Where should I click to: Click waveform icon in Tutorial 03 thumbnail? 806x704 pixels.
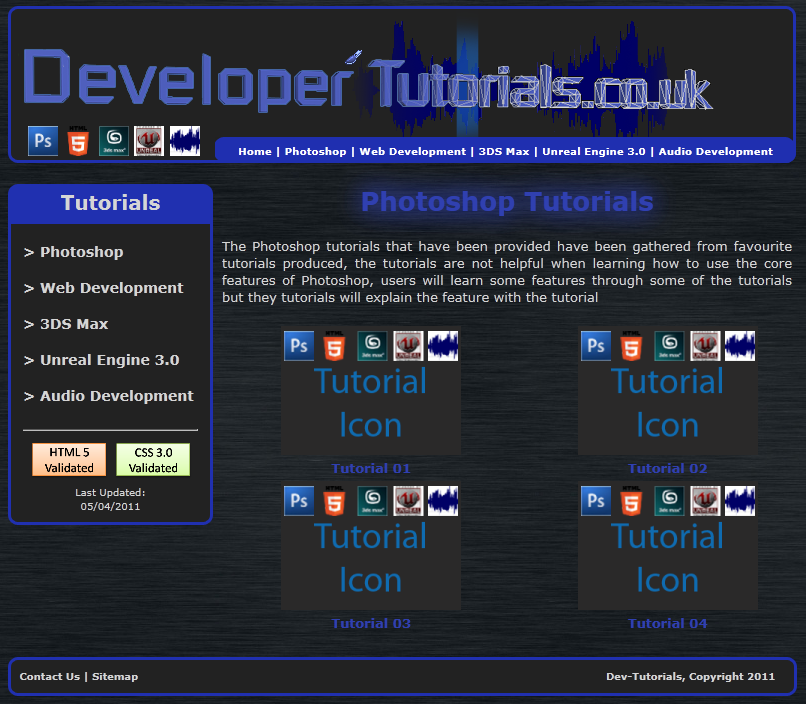[443, 501]
